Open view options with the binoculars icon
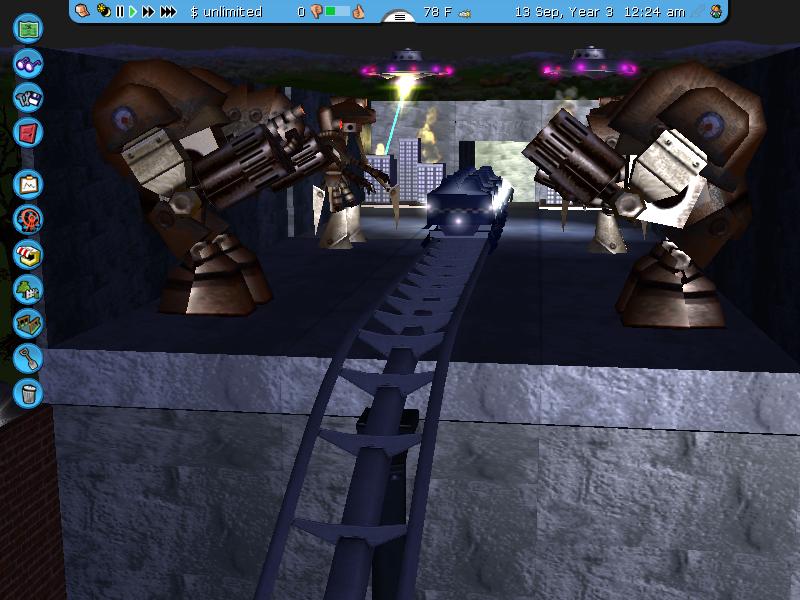Image resolution: width=800 pixels, height=600 pixels. coord(28,63)
